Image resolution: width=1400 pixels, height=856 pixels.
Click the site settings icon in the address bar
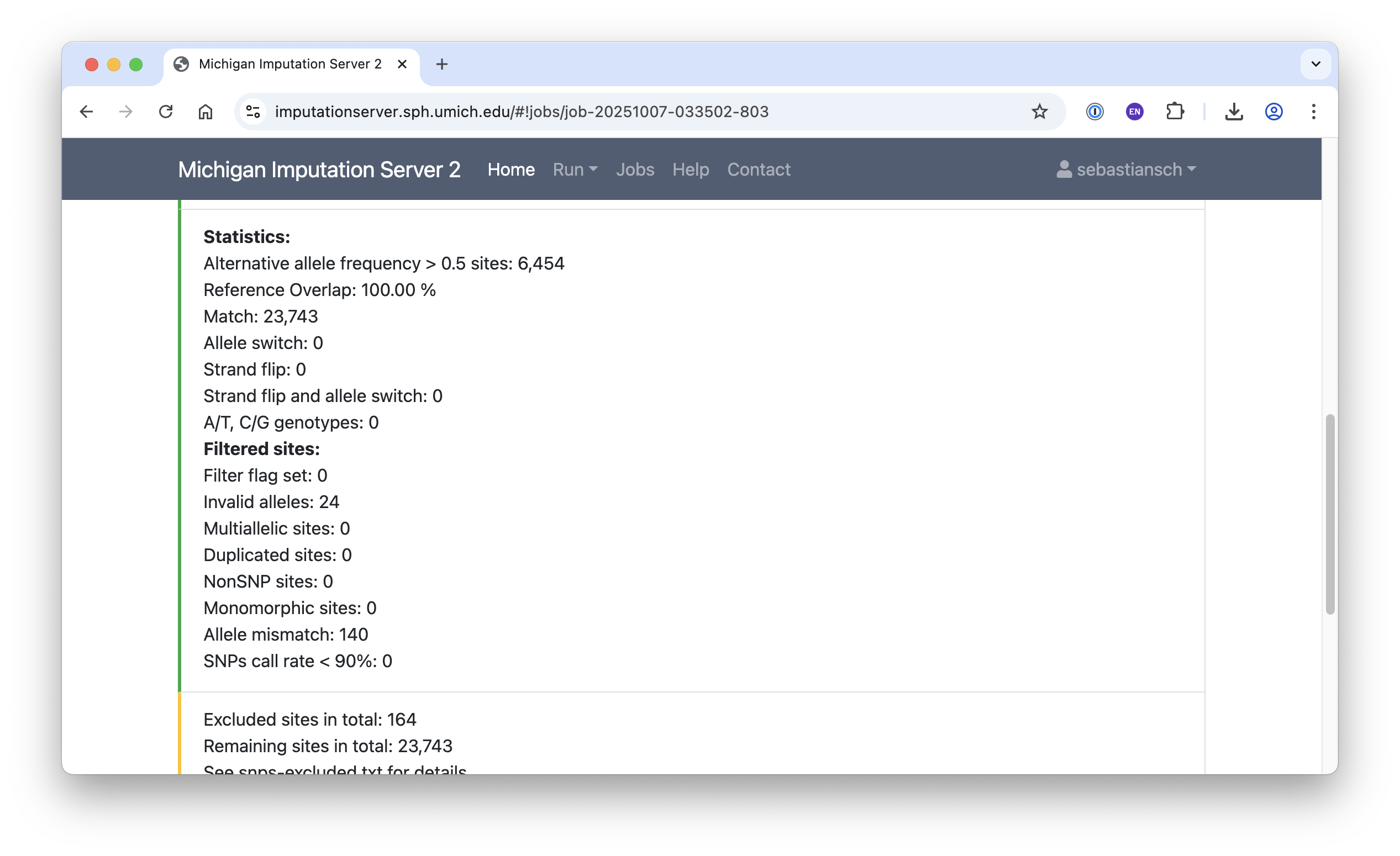(x=254, y=112)
